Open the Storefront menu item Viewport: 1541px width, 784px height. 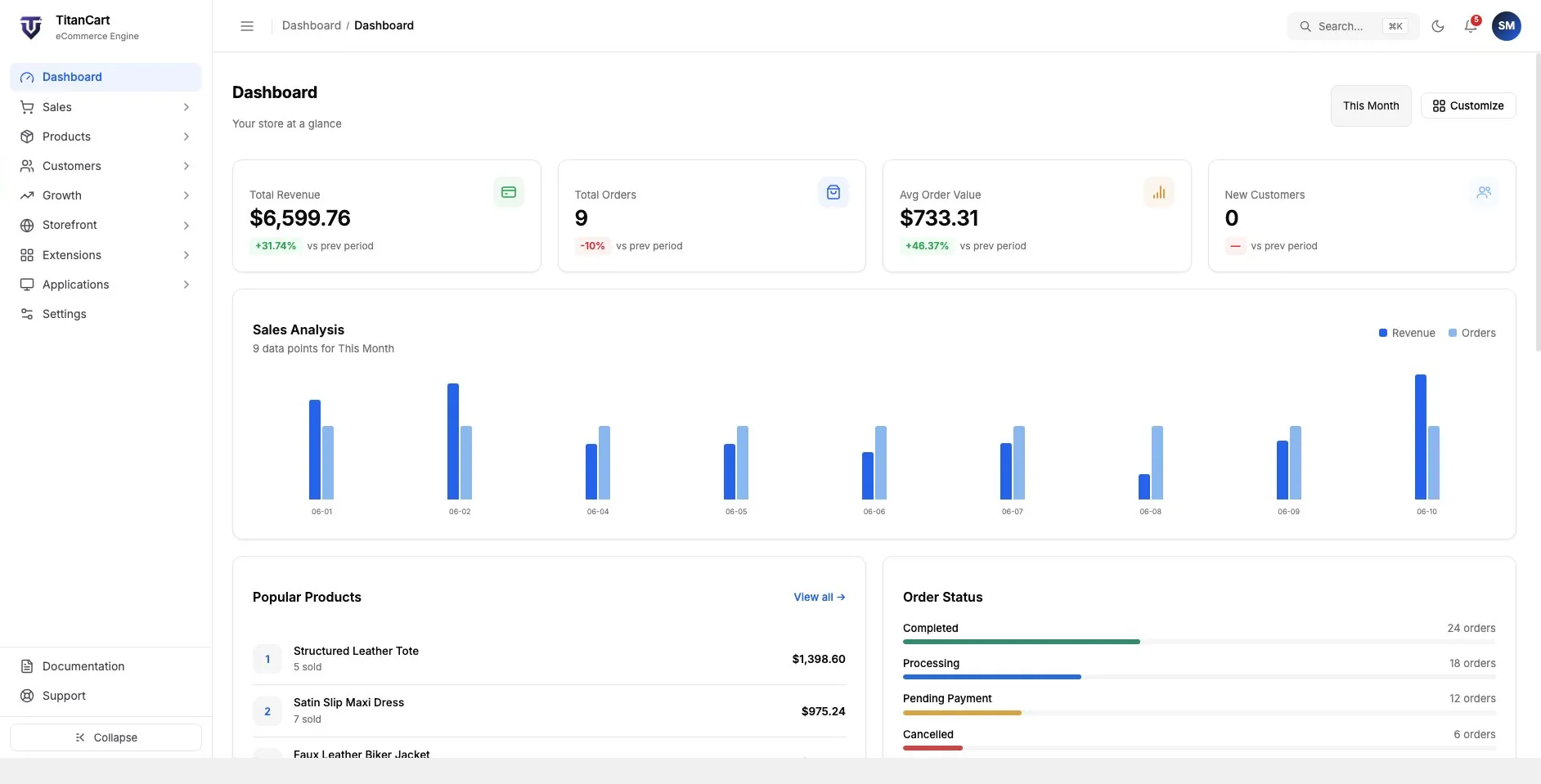106,225
